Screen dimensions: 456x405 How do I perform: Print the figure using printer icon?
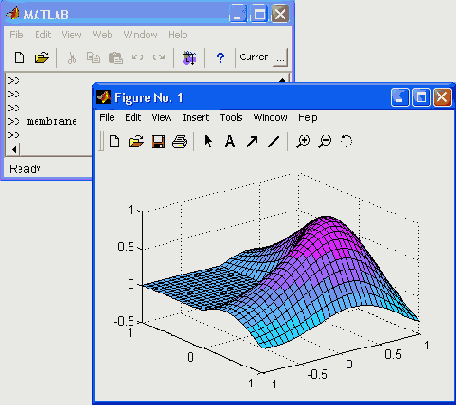click(x=179, y=141)
